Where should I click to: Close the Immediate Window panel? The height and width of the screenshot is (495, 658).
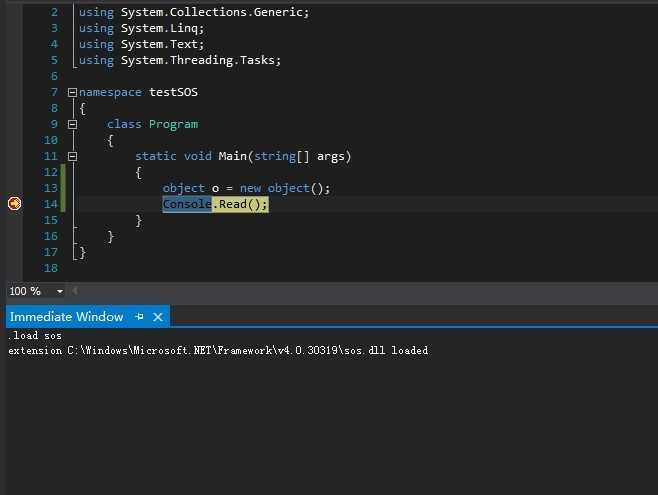pyautogui.click(x=158, y=317)
